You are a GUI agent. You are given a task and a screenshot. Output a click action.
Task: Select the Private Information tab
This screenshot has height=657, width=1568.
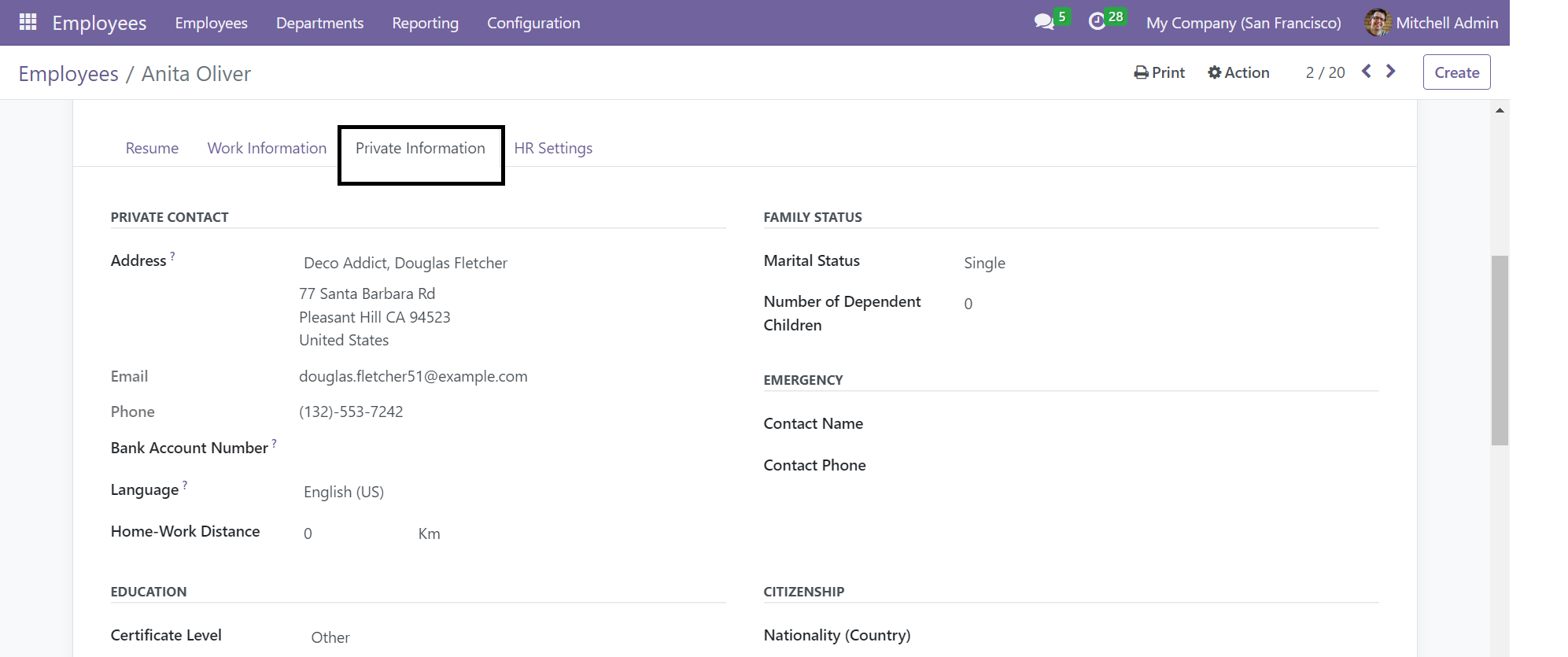pos(420,148)
